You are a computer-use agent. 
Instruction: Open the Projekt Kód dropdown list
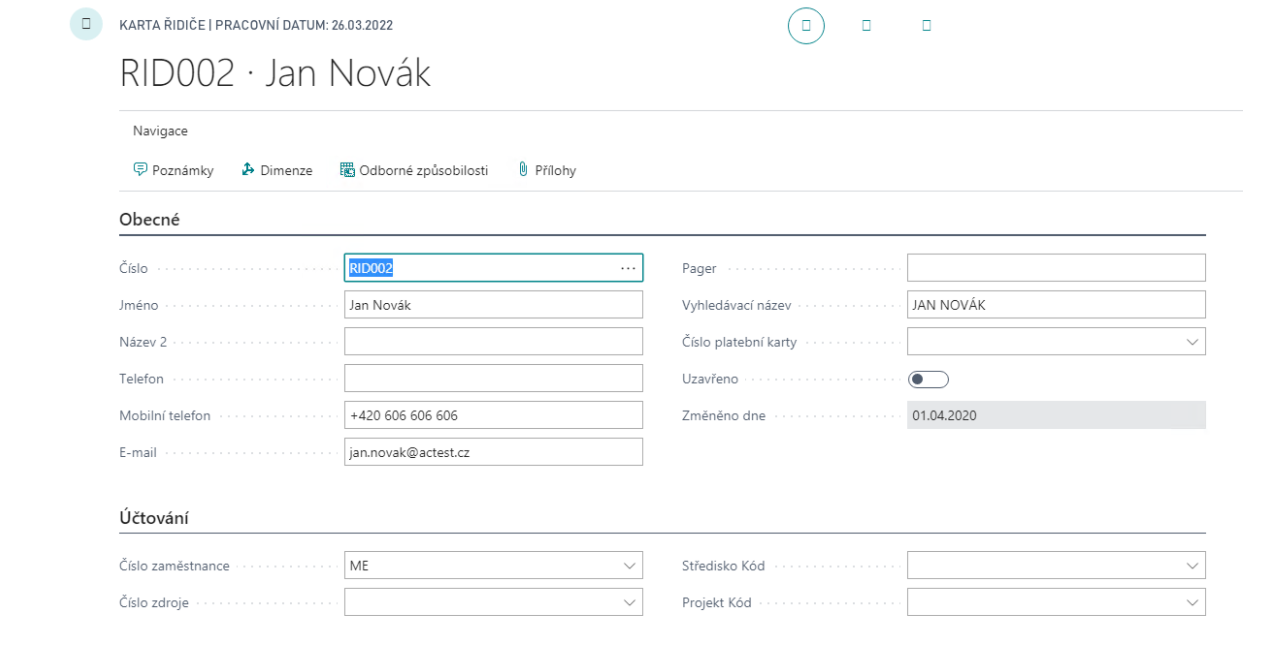coord(1191,602)
